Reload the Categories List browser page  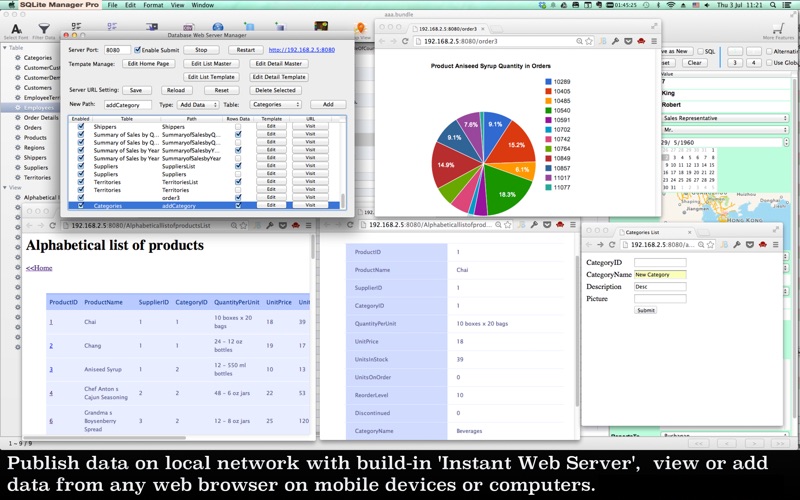point(612,244)
